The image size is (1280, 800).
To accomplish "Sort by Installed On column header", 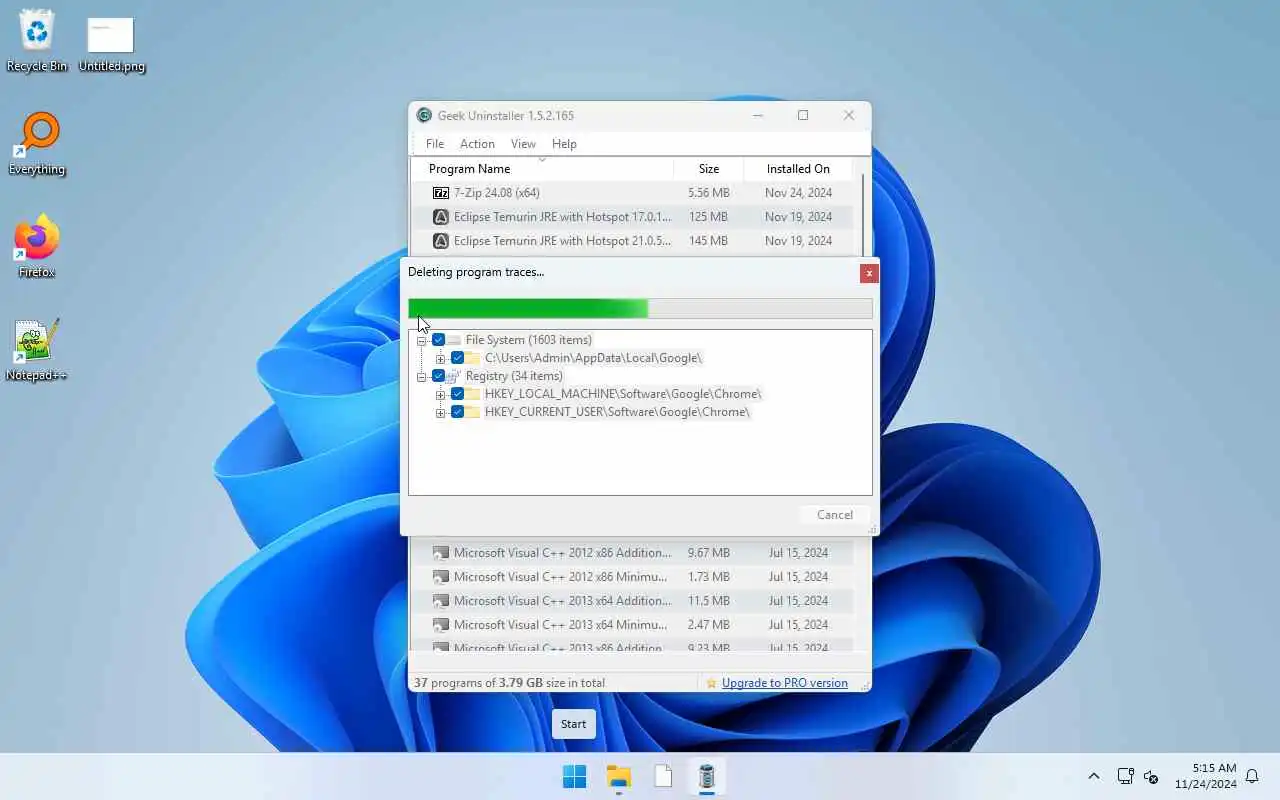I will pyautogui.click(x=798, y=169).
